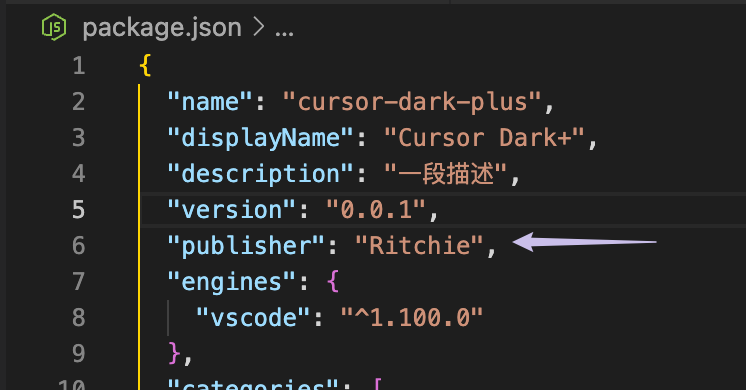
Task: Click the "publisher" key
Action: [x=246, y=245]
